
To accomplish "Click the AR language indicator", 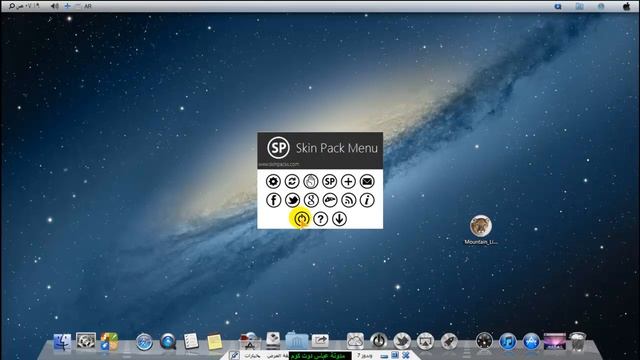I will tap(88, 6).
